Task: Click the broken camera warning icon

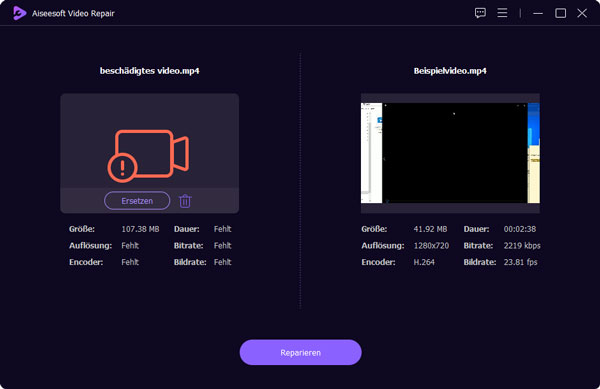Action: pyautogui.click(x=148, y=156)
